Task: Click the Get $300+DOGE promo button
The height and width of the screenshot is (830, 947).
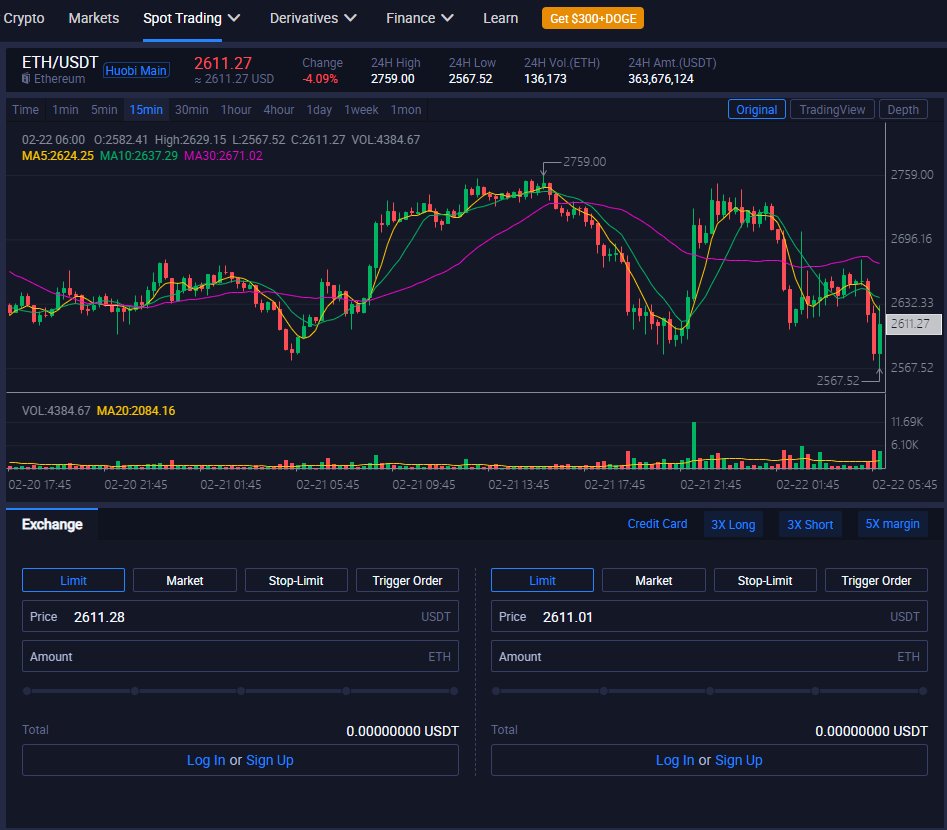Action: tap(592, 18)
